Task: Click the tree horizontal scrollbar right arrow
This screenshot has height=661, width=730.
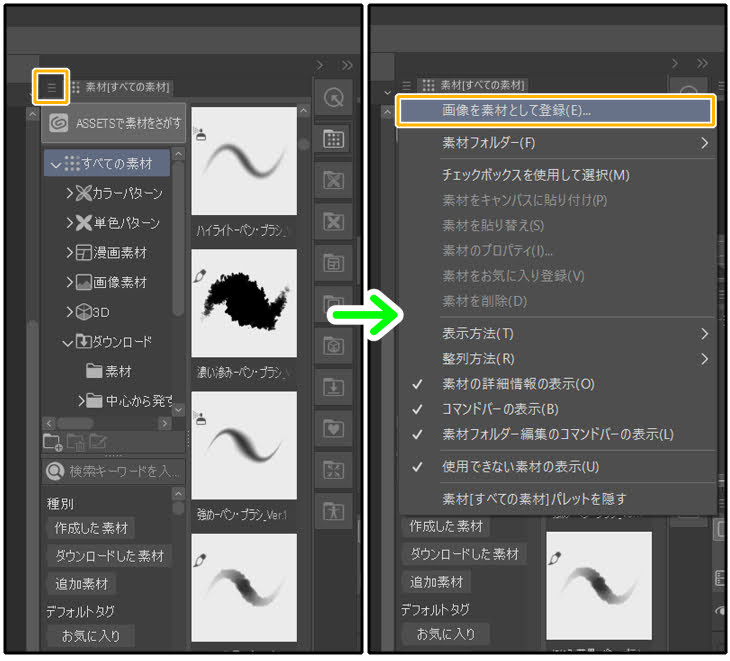Action: (x=164, y=424)
